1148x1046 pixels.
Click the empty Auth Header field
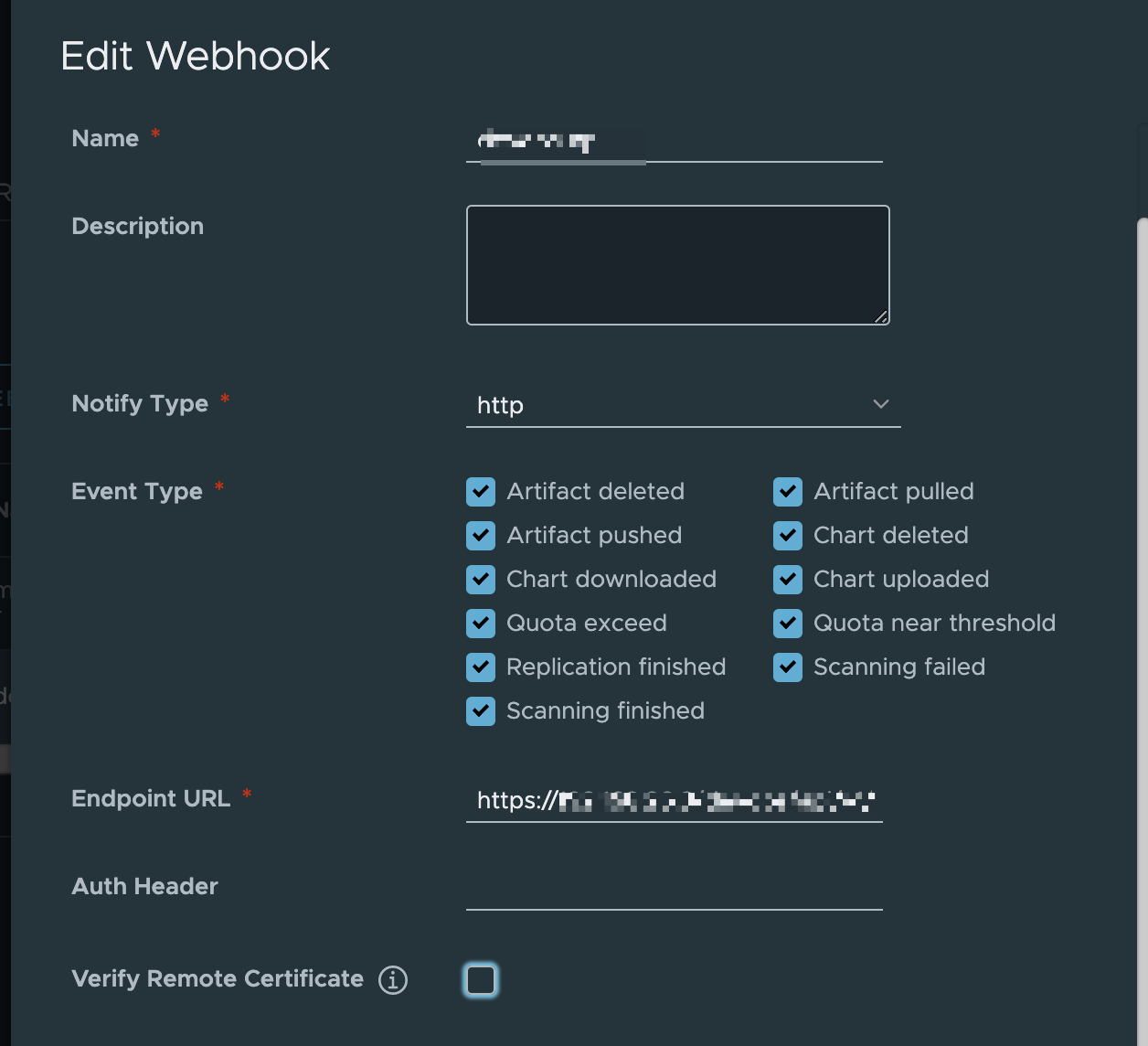pyautogui.click(x=674, y=896)
